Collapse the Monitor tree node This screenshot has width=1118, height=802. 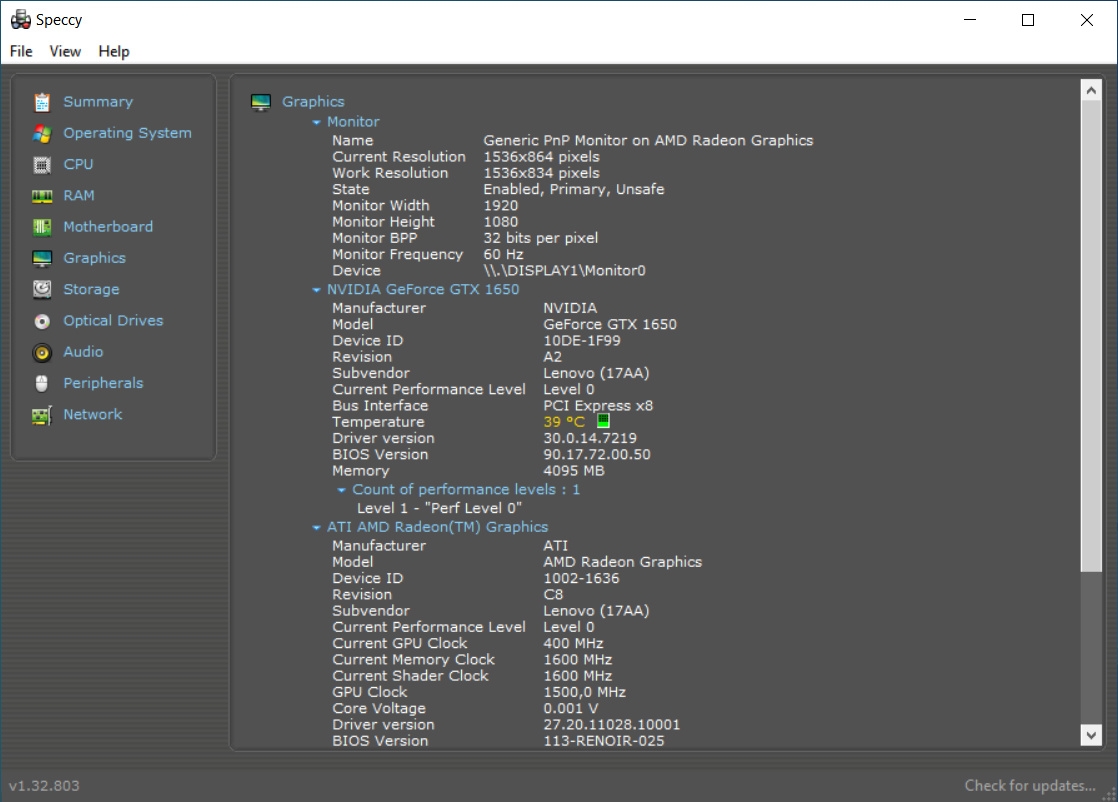coord(317,123)
